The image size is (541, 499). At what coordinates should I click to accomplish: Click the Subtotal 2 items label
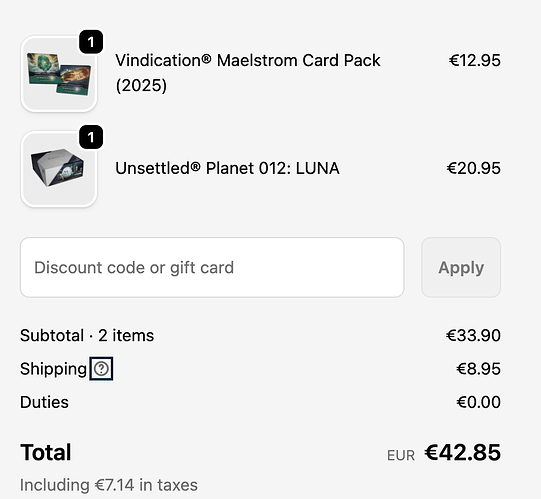click(87, 335)
